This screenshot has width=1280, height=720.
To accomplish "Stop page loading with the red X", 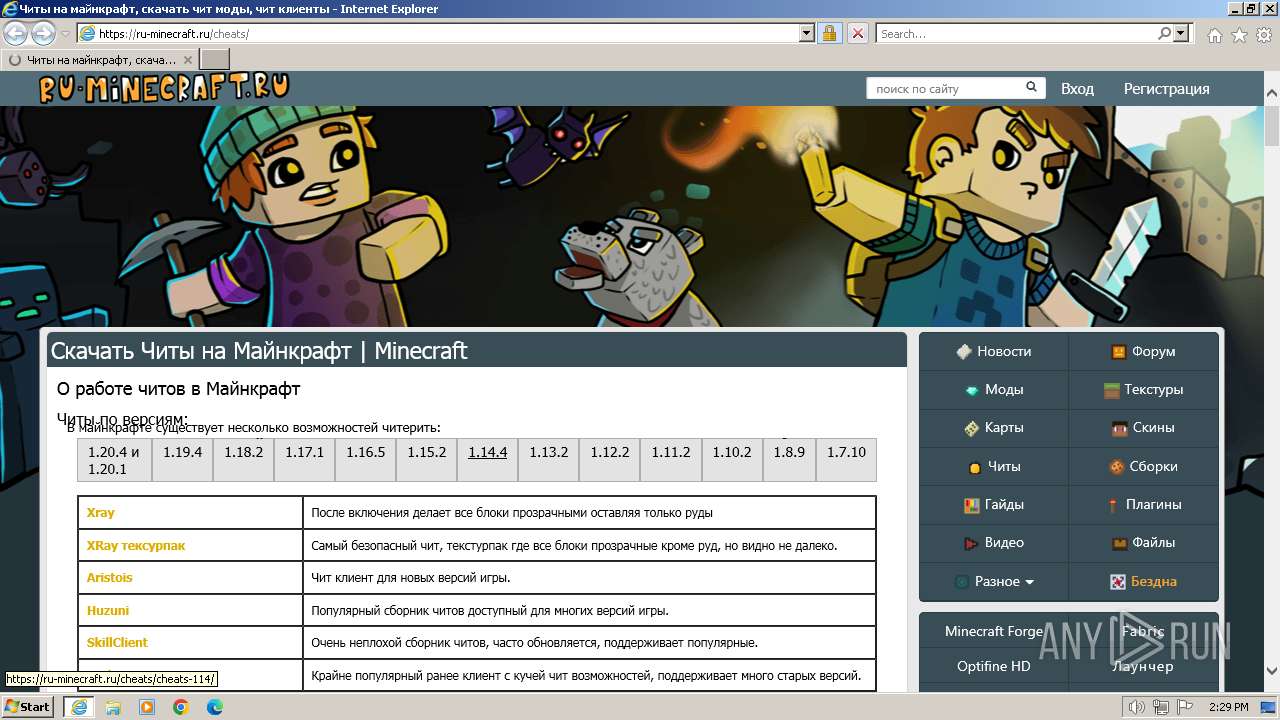I will (x=858, y=33).
